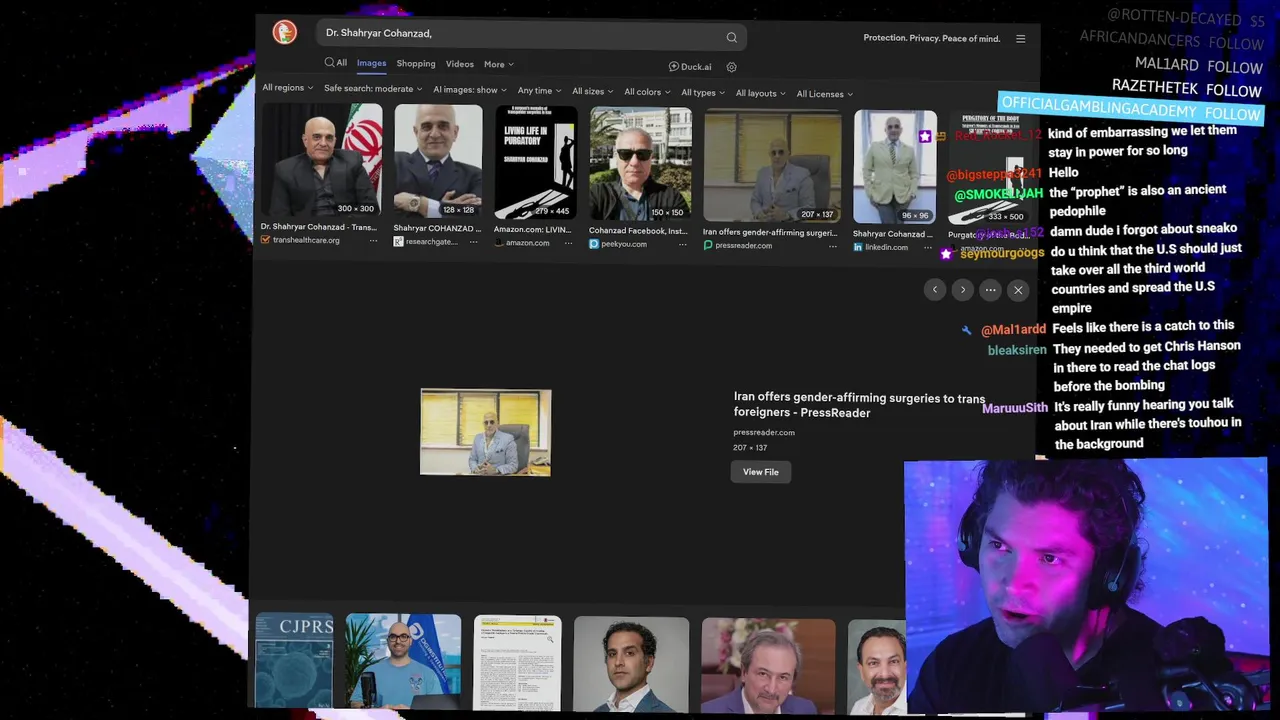
Task: Expand the More search tabs menu
Action: tap(499, 64)
